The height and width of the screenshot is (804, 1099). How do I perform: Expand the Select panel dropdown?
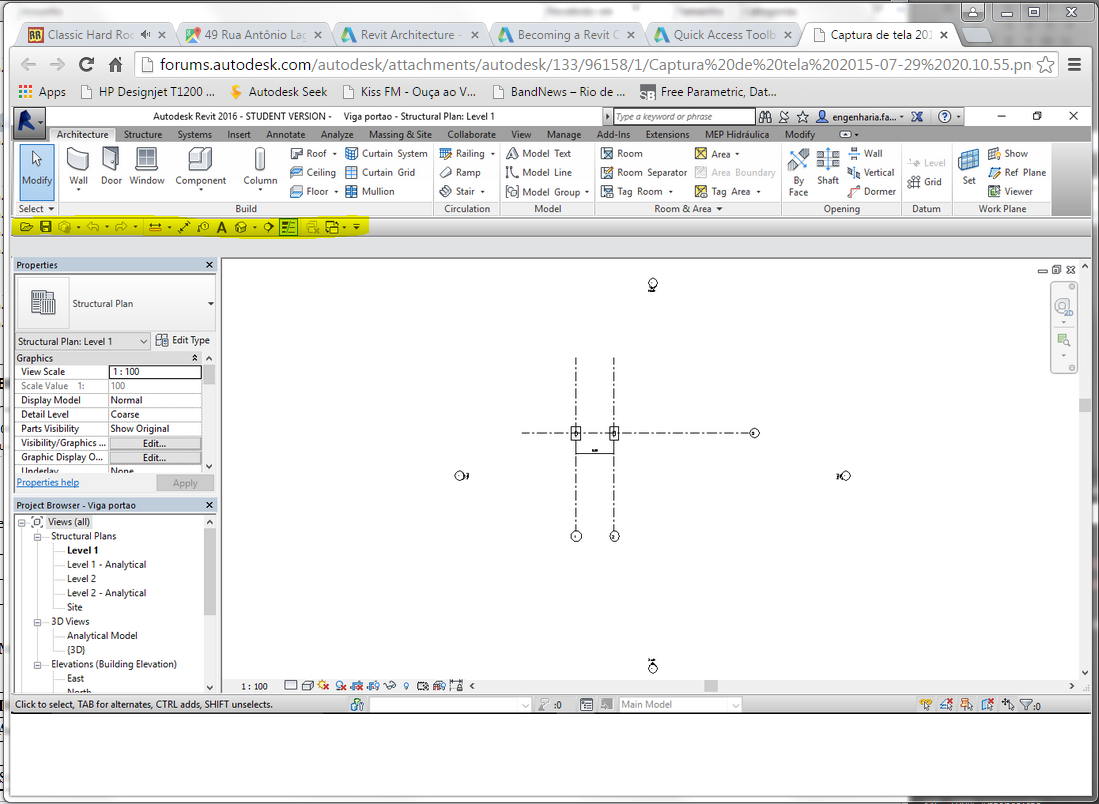click(x=36, y=209)
